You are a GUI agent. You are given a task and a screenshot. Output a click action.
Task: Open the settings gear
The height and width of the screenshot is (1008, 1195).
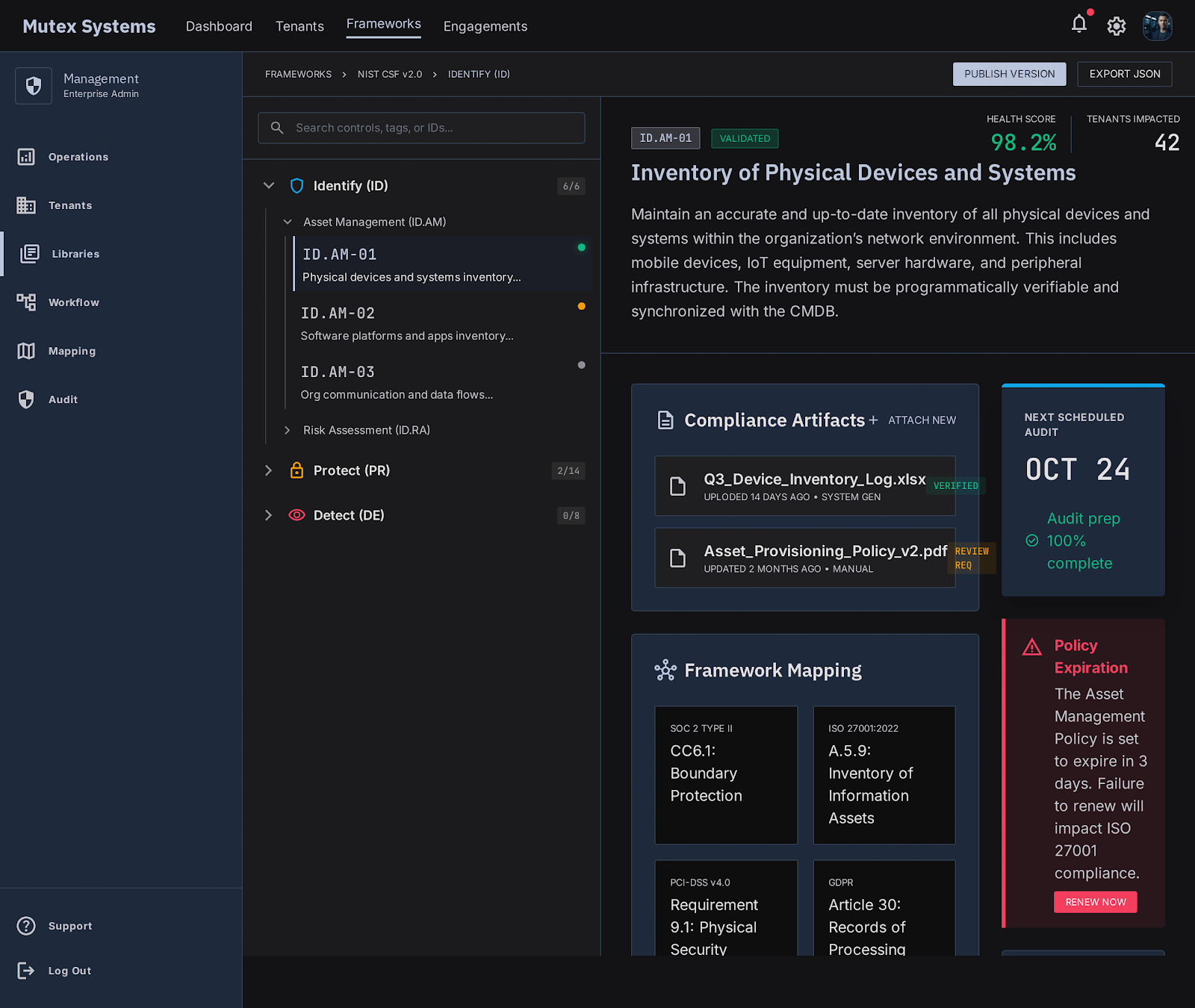pos(1117,26)
